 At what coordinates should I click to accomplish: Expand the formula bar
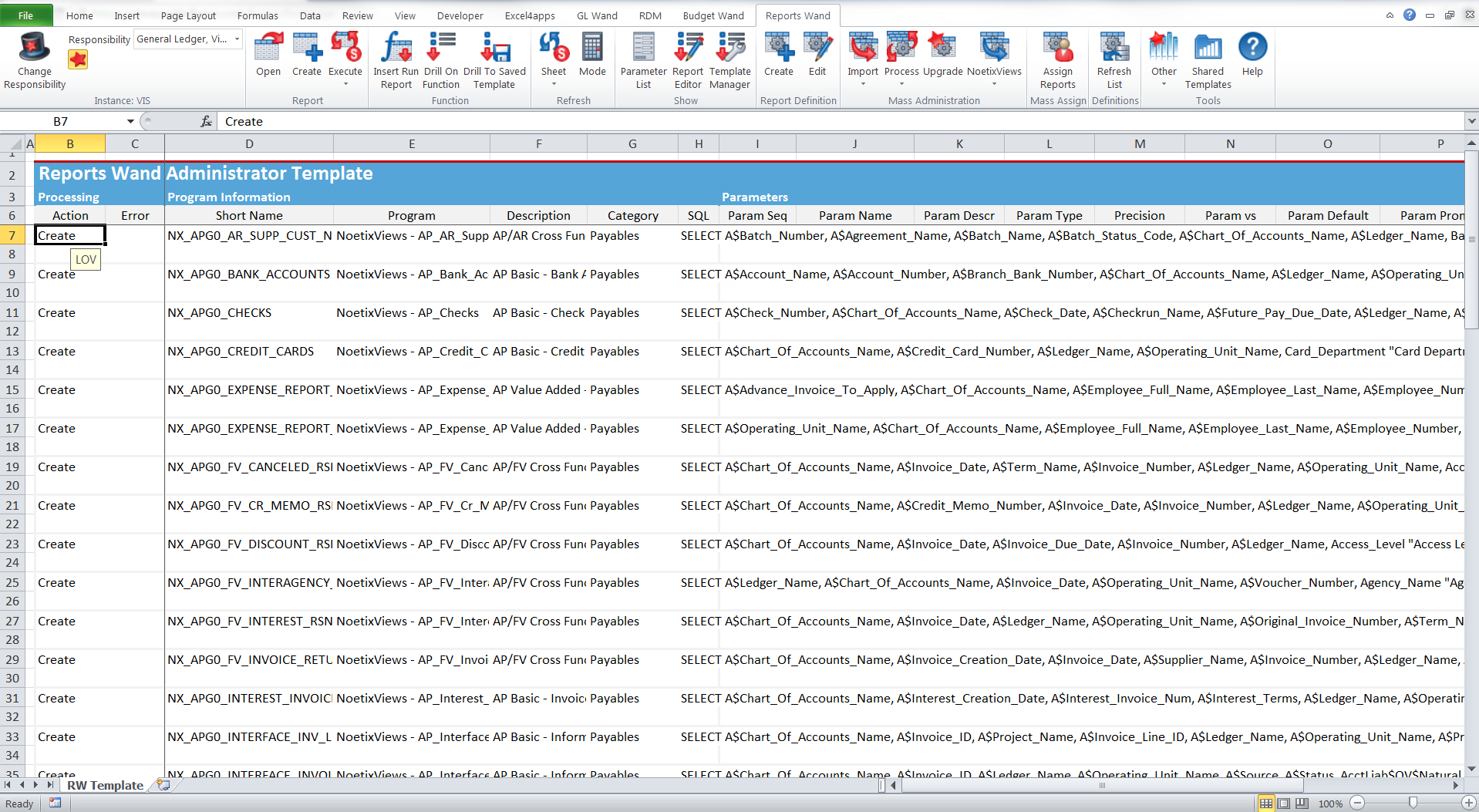1471,121
